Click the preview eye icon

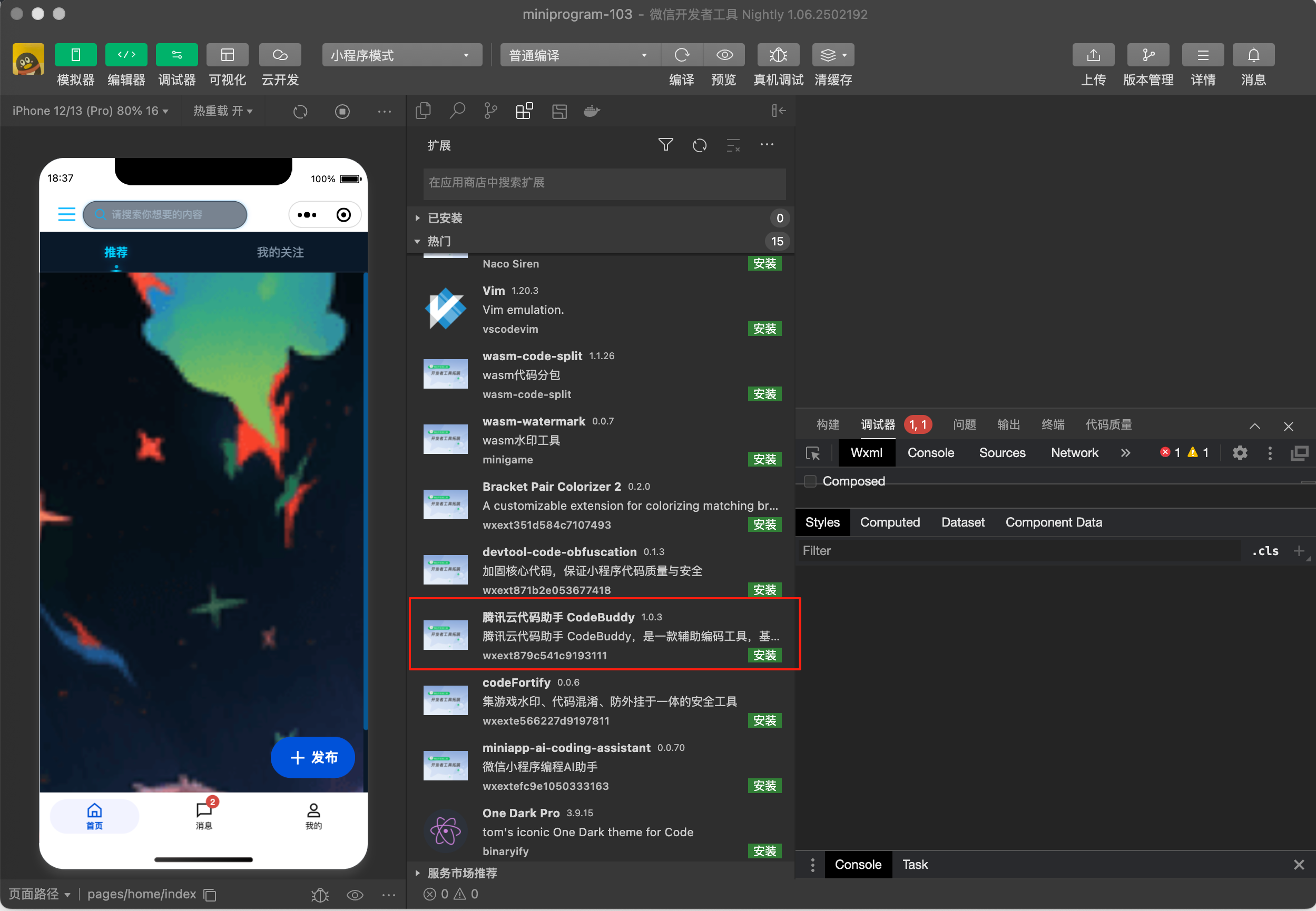[x=724, y=55]
